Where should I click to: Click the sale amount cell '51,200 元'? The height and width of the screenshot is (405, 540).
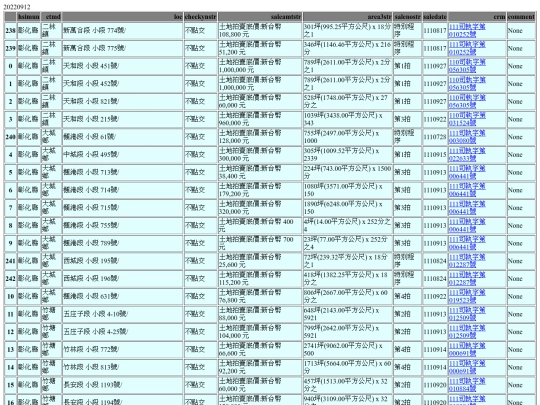click(x=260, y=48)
